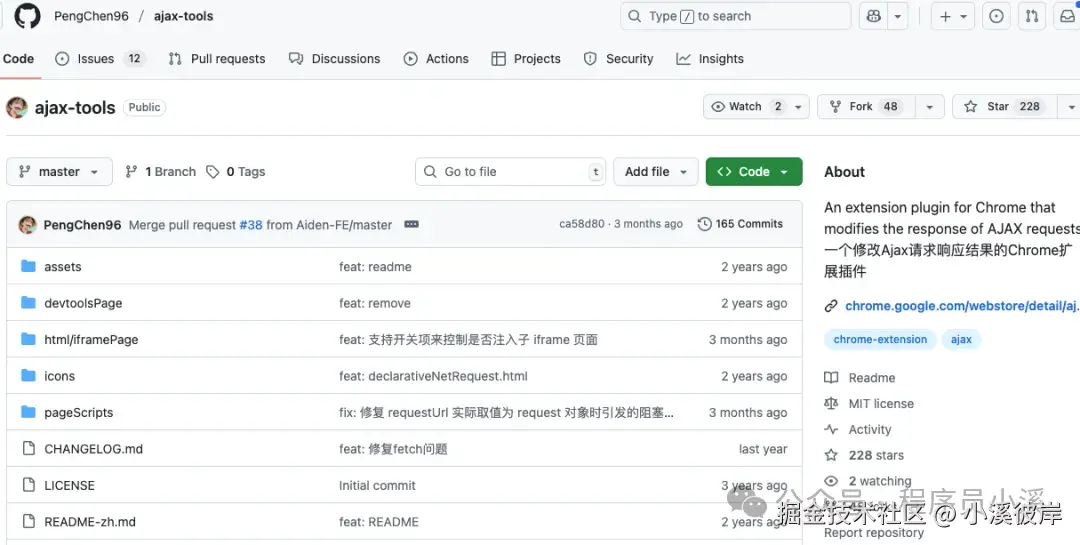
Task: Focus the Type to search field
Action: coord(736,16)
